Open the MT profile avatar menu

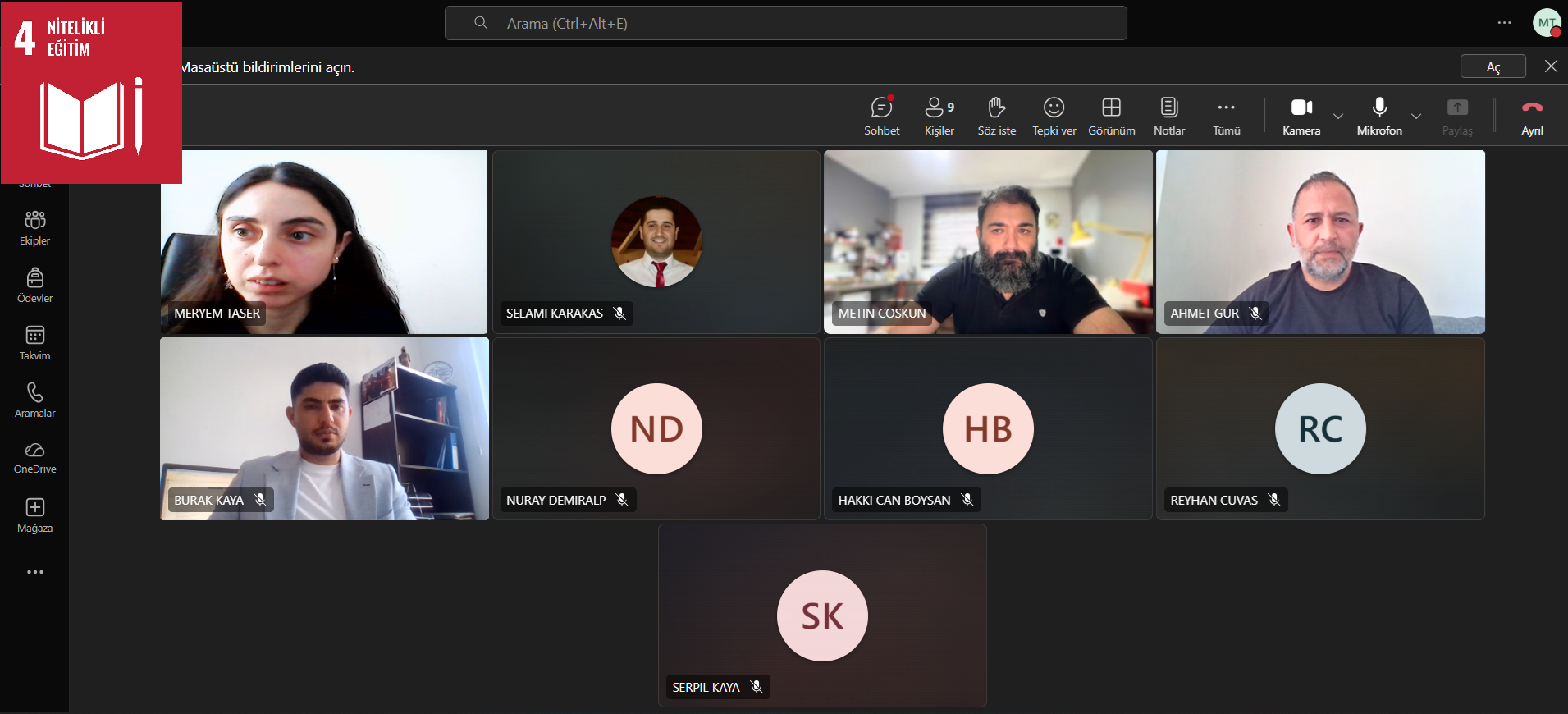(x=1547, y=23)
